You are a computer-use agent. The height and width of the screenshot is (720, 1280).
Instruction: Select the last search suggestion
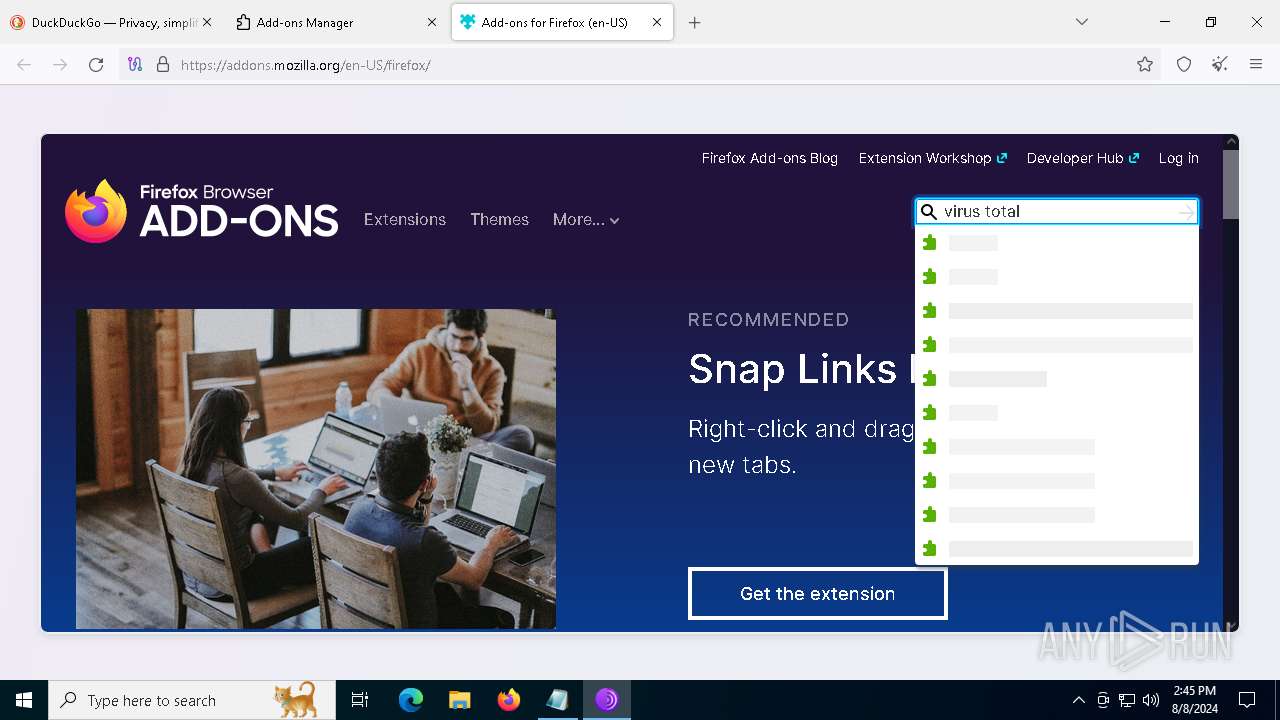pyautogui.click(x=1057, y=549)
